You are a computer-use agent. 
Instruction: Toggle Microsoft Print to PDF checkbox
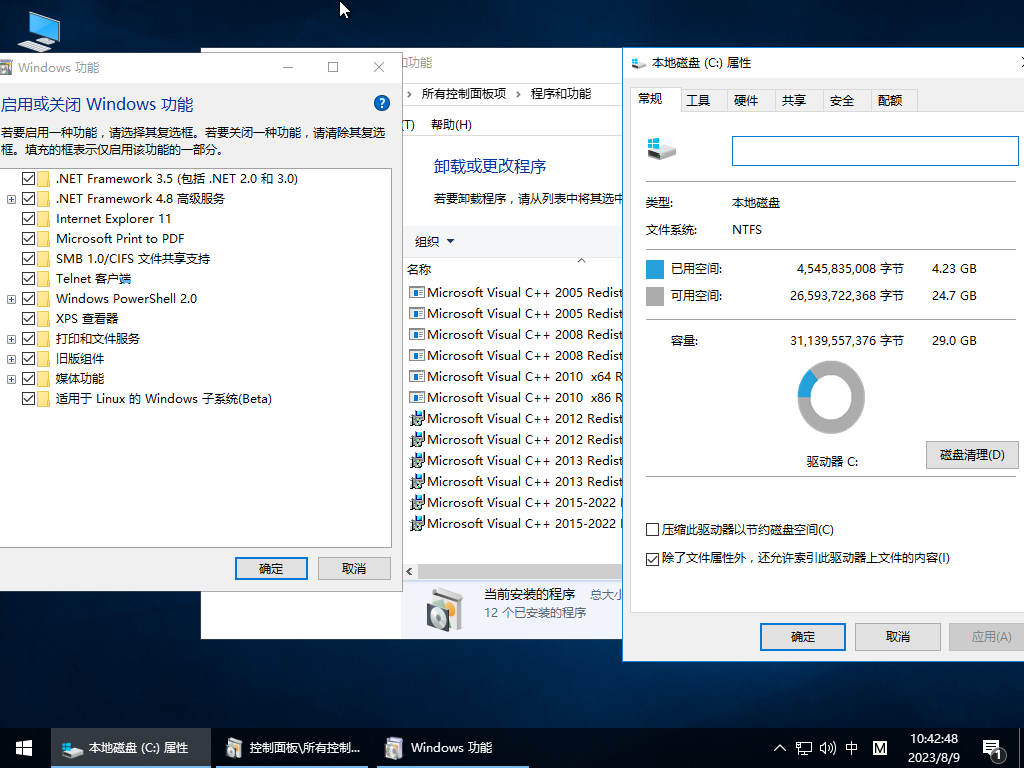click(x=28, y=238)
